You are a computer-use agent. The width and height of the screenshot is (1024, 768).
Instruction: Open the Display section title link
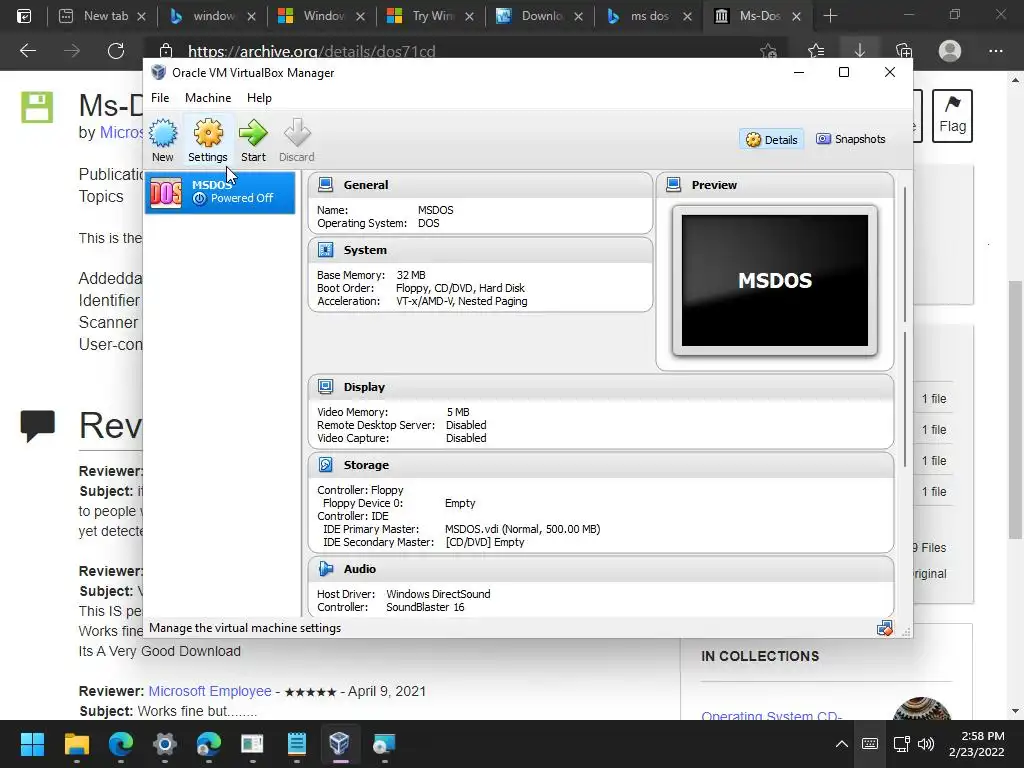364,387
